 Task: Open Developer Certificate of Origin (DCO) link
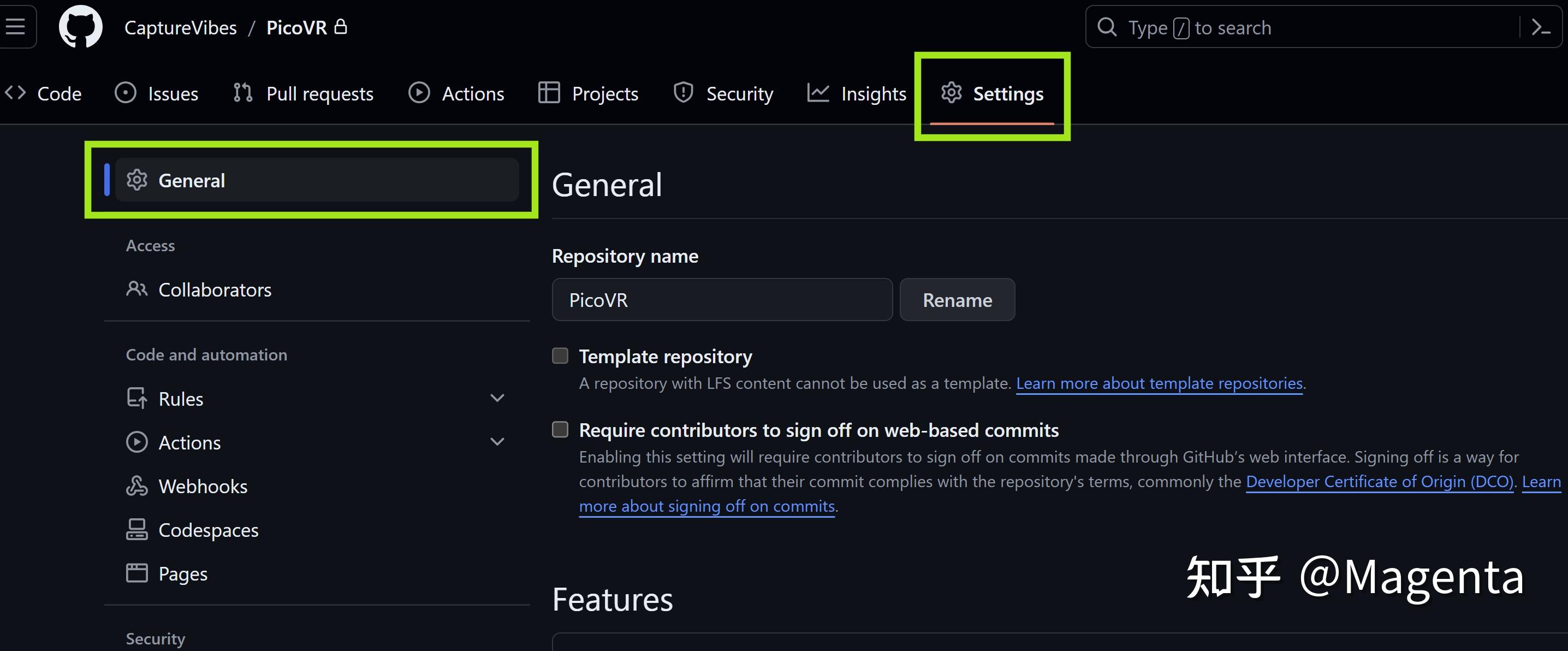pyautogui.click(x=1379, y=481)
